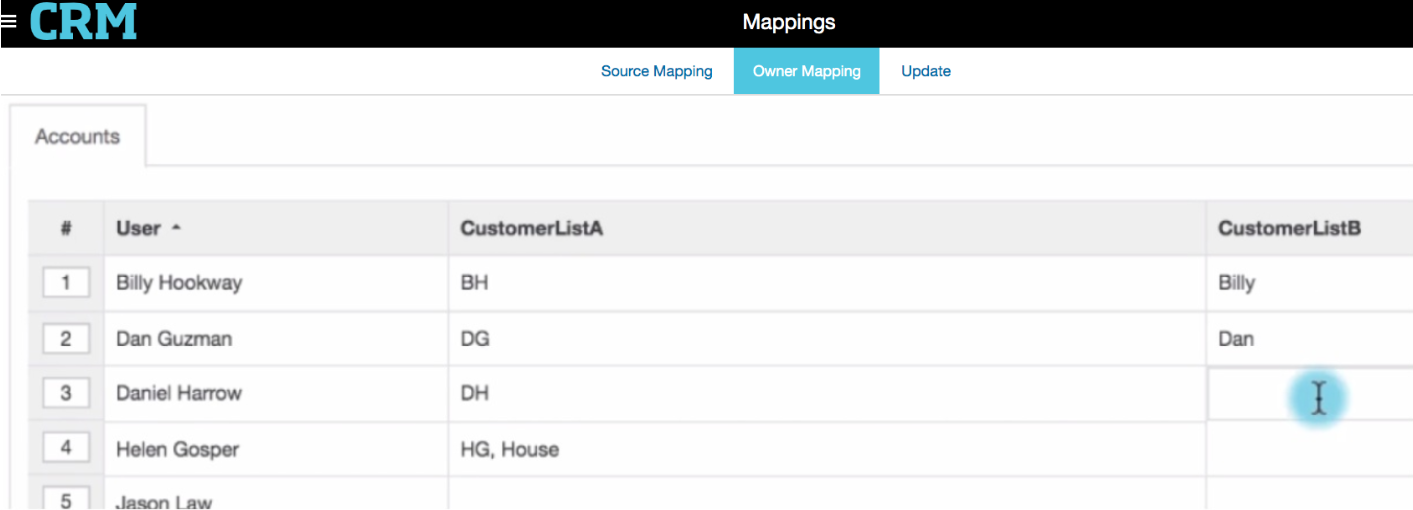
Task: Select the row number 1 box
Action: coord(66,283)
